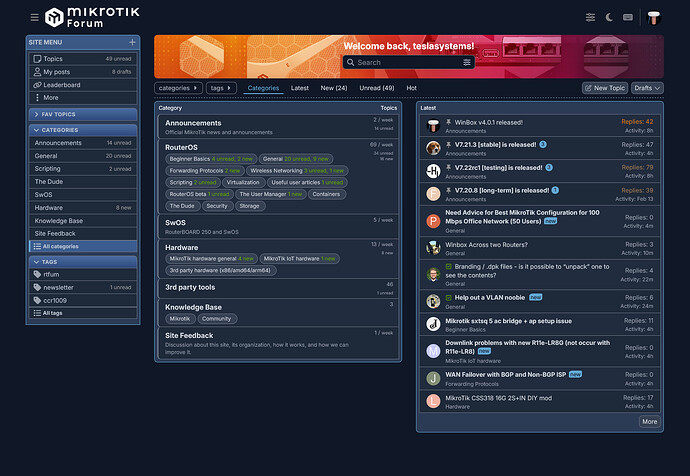Screen dimensions: 690x476
Task: Open My posts in the site menu
Action: [83, 72]
